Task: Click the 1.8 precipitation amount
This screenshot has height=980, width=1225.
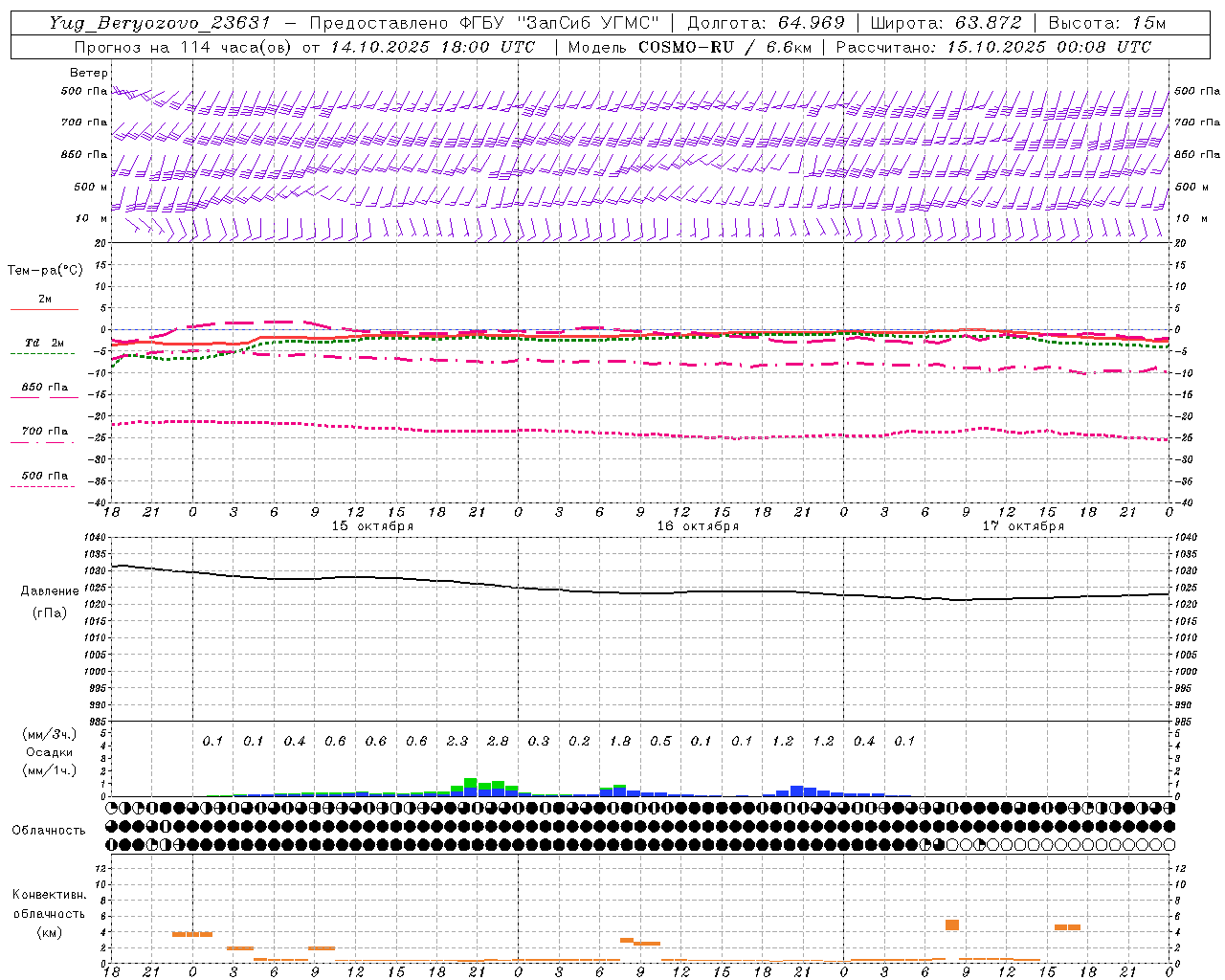Action: pyautogui.click(x=620, y=742)
